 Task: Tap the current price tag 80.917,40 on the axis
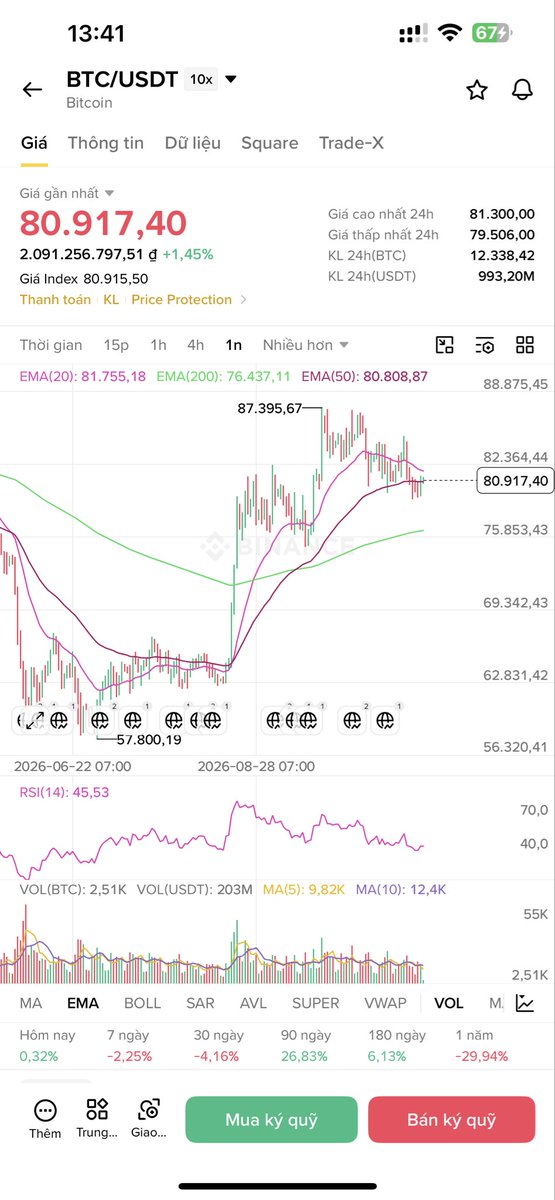coord(515,481)
